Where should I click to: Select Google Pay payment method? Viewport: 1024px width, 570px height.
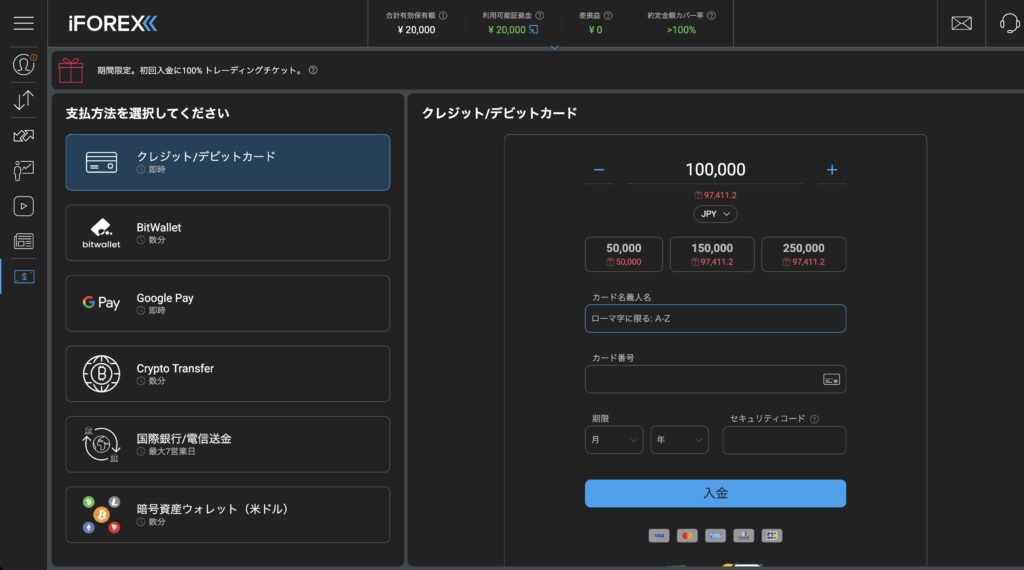point(228,304)
